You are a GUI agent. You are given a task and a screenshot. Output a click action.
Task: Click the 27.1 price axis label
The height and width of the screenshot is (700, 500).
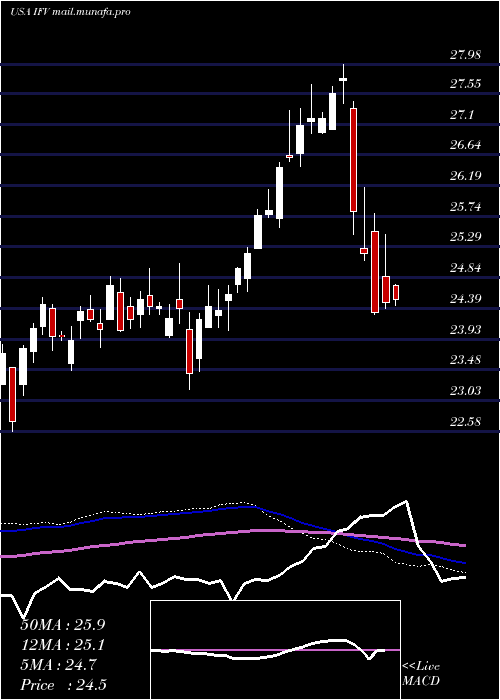tap(462, 115)
